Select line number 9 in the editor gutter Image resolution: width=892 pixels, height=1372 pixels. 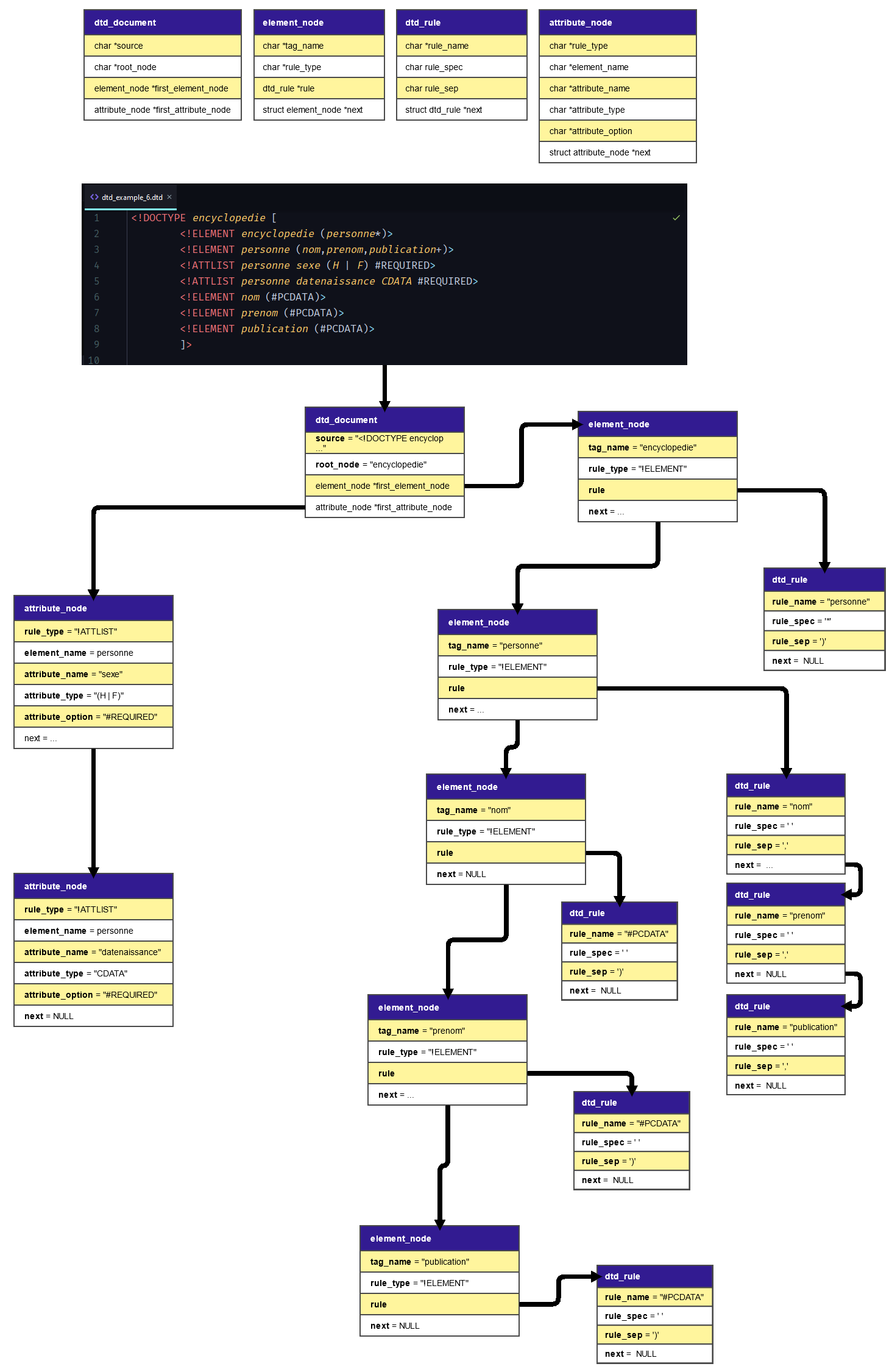click(x=96, y=344)
